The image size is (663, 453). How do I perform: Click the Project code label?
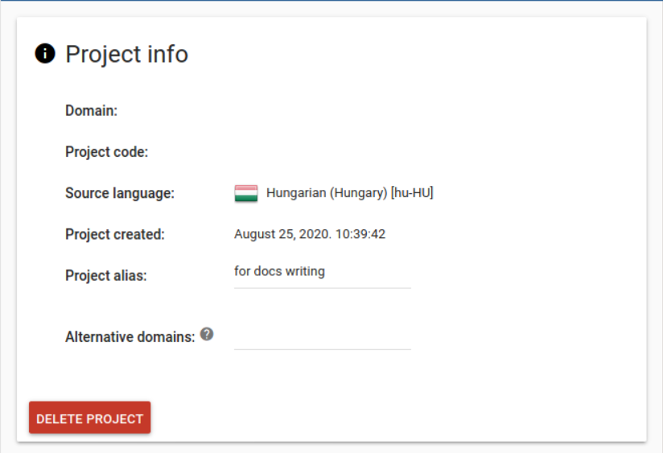click(107, 152)
